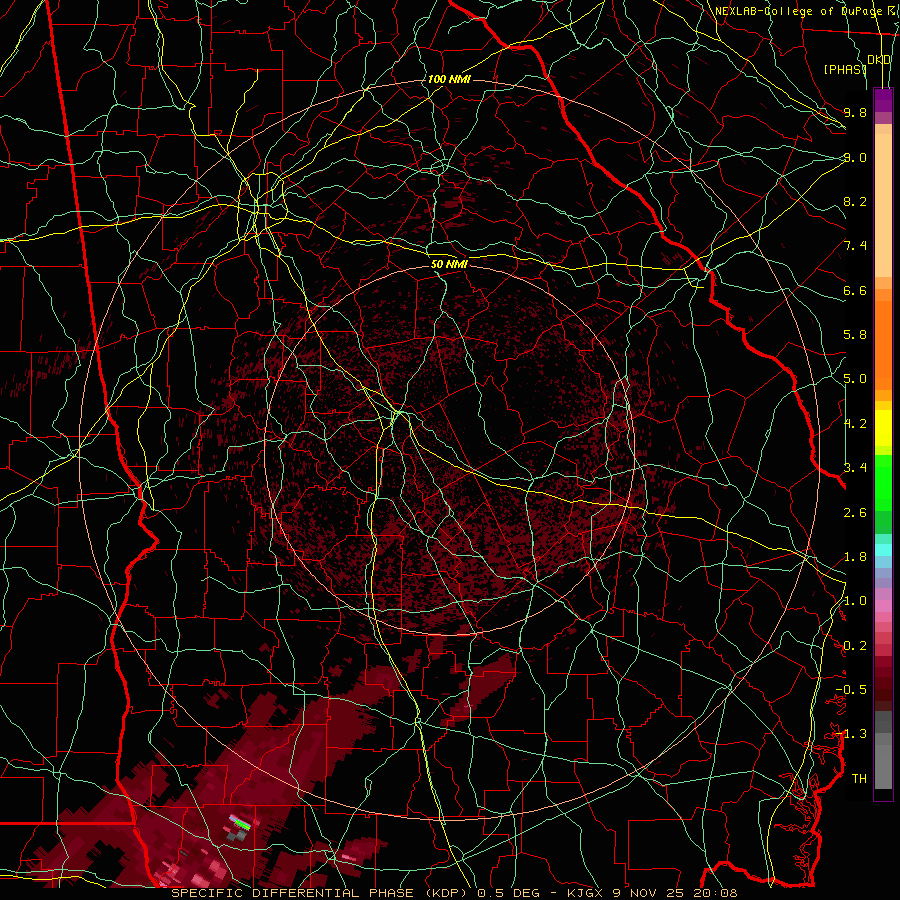Click the 4.2 value on the color scale

pos(855,424)
